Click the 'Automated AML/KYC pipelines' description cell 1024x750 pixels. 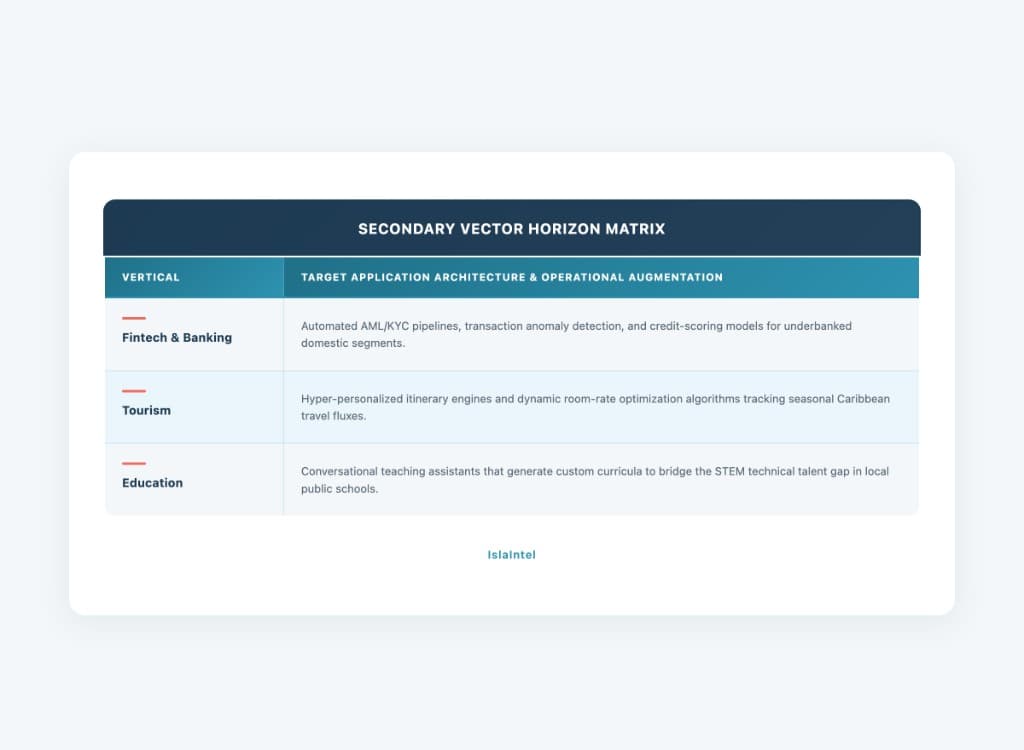point(601,334)
